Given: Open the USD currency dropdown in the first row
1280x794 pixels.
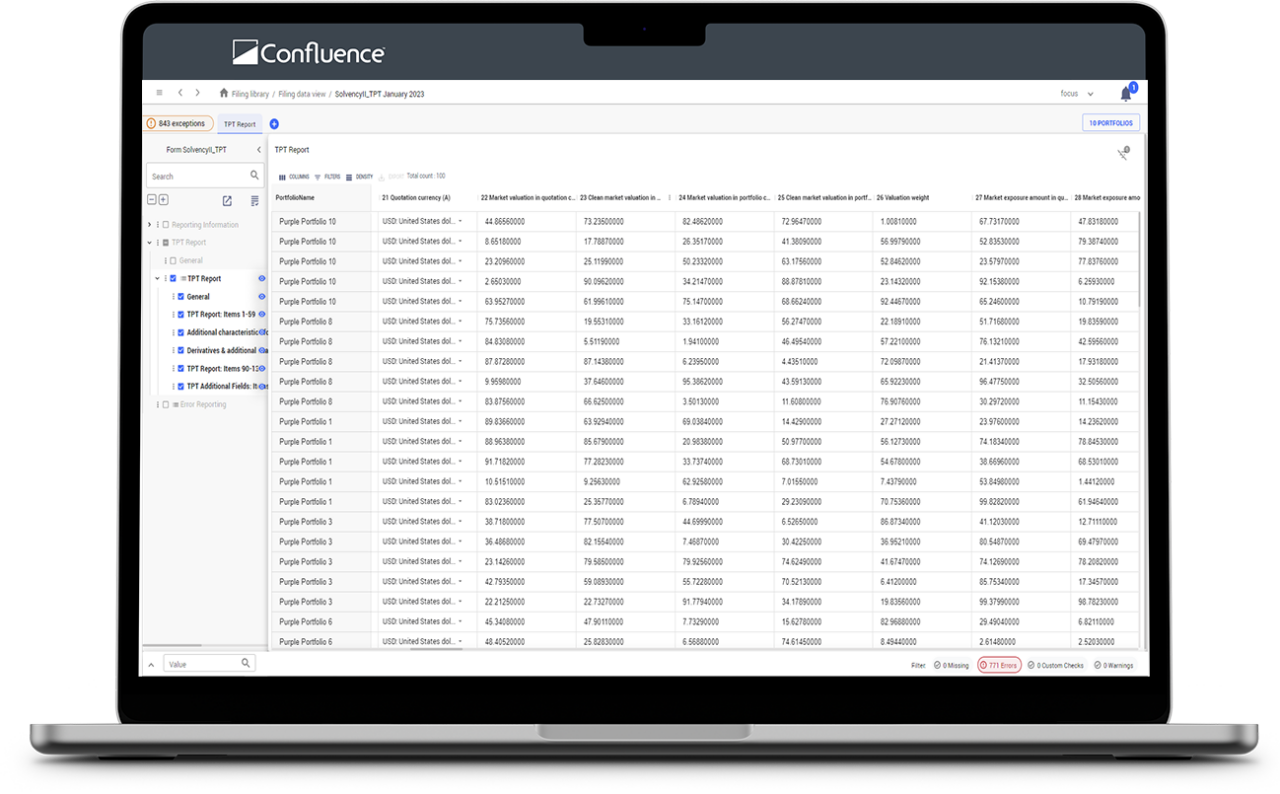Looking at the screenshot, I should (459, 221).
